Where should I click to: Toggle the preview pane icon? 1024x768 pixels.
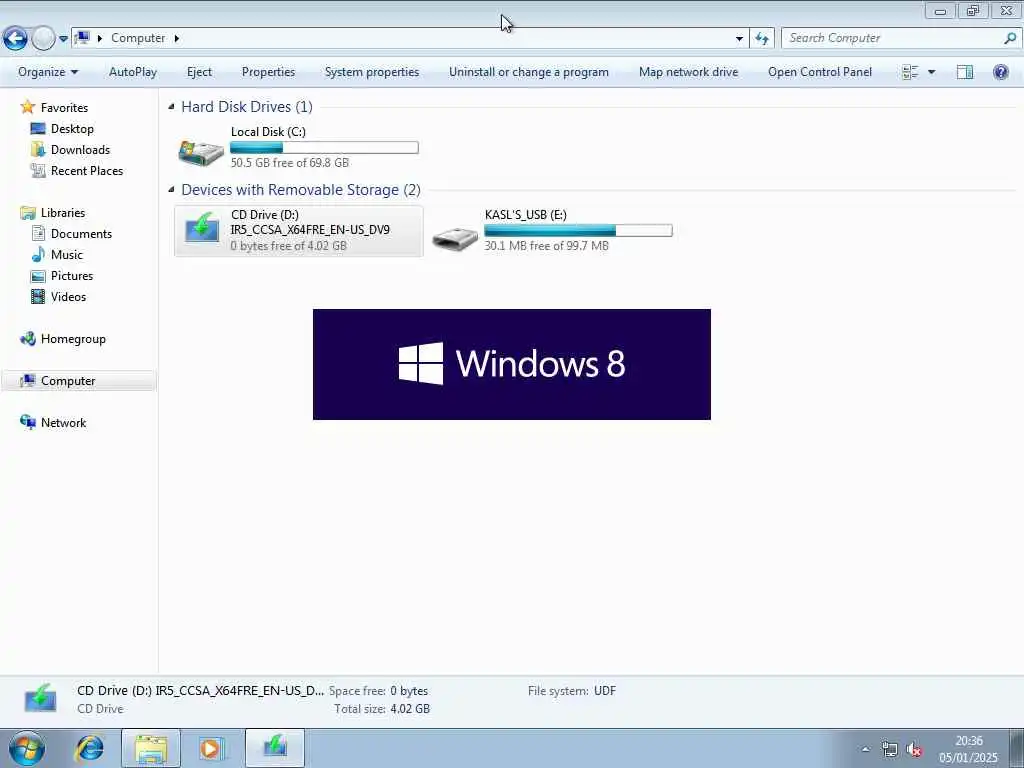[965, 72]
